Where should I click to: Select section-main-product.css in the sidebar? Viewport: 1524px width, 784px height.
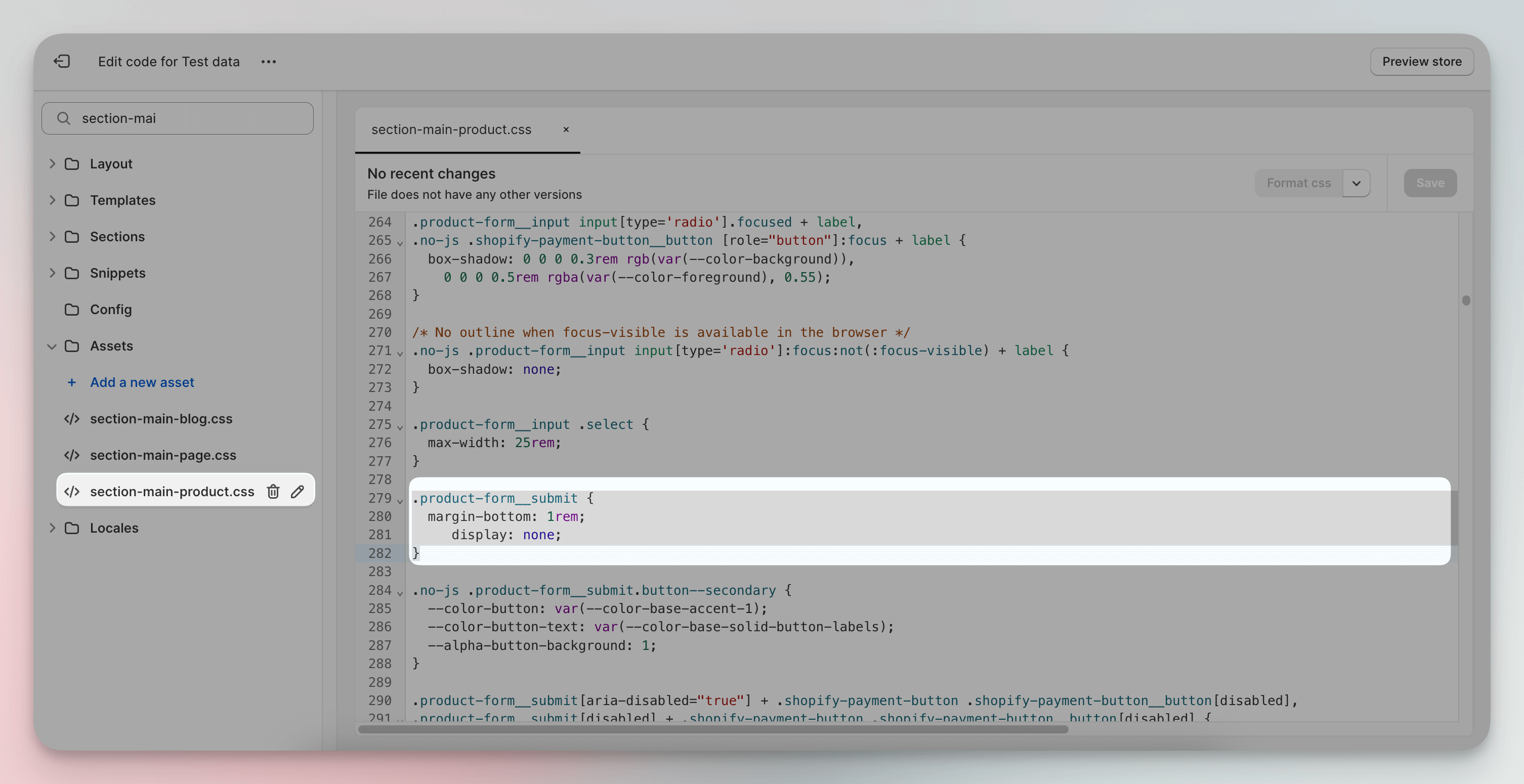(x=172, y=491)
